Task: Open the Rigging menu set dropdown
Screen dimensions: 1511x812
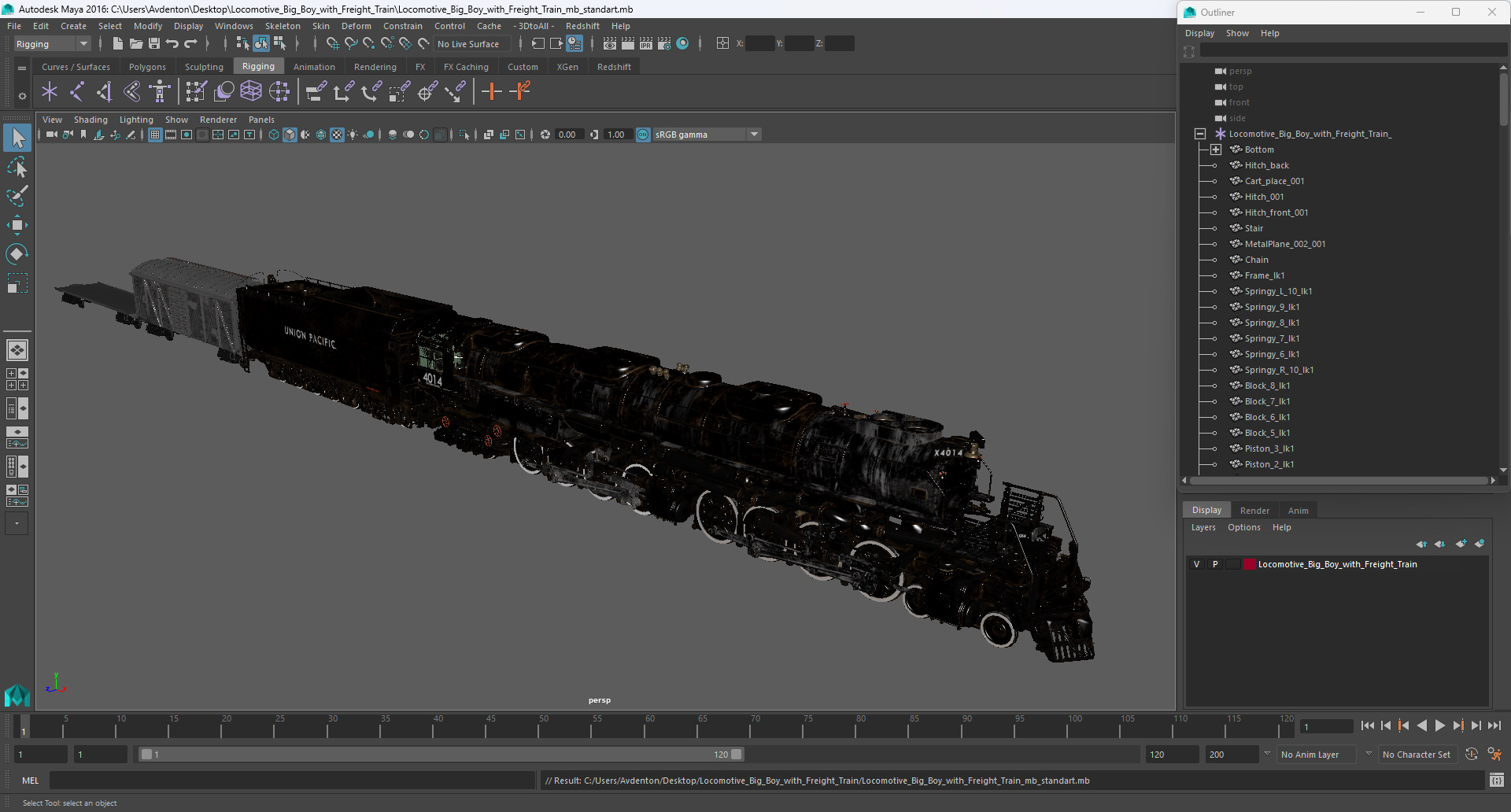Action: (x=51, y=44)
